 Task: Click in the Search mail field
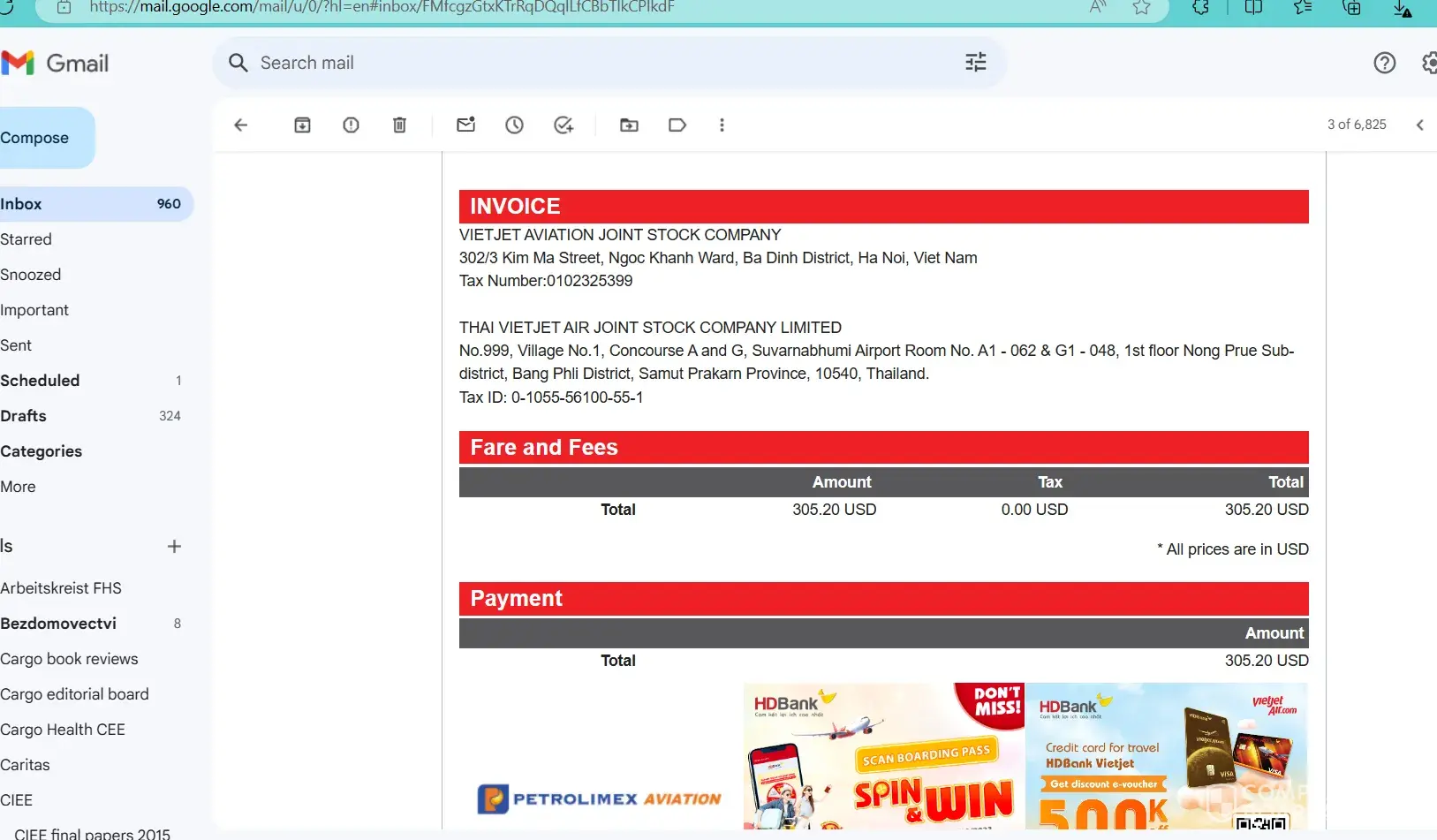click(x=601, y=63)
